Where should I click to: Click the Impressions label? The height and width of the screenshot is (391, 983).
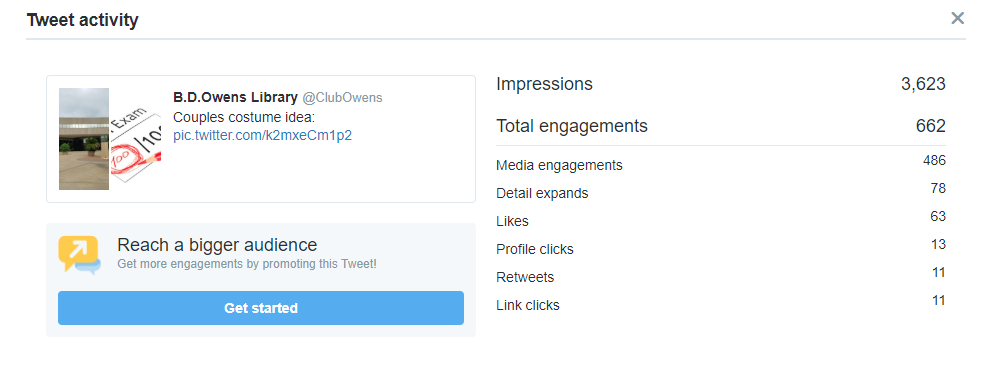pos(544,84)
